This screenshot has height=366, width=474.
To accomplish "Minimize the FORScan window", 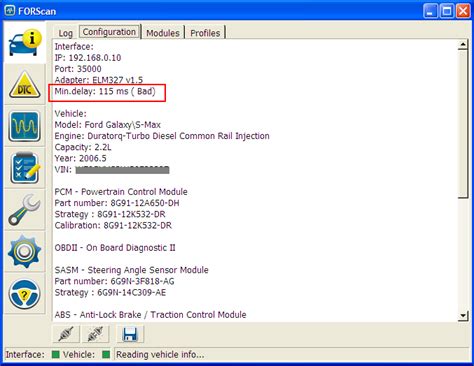I will pos(430,11).
